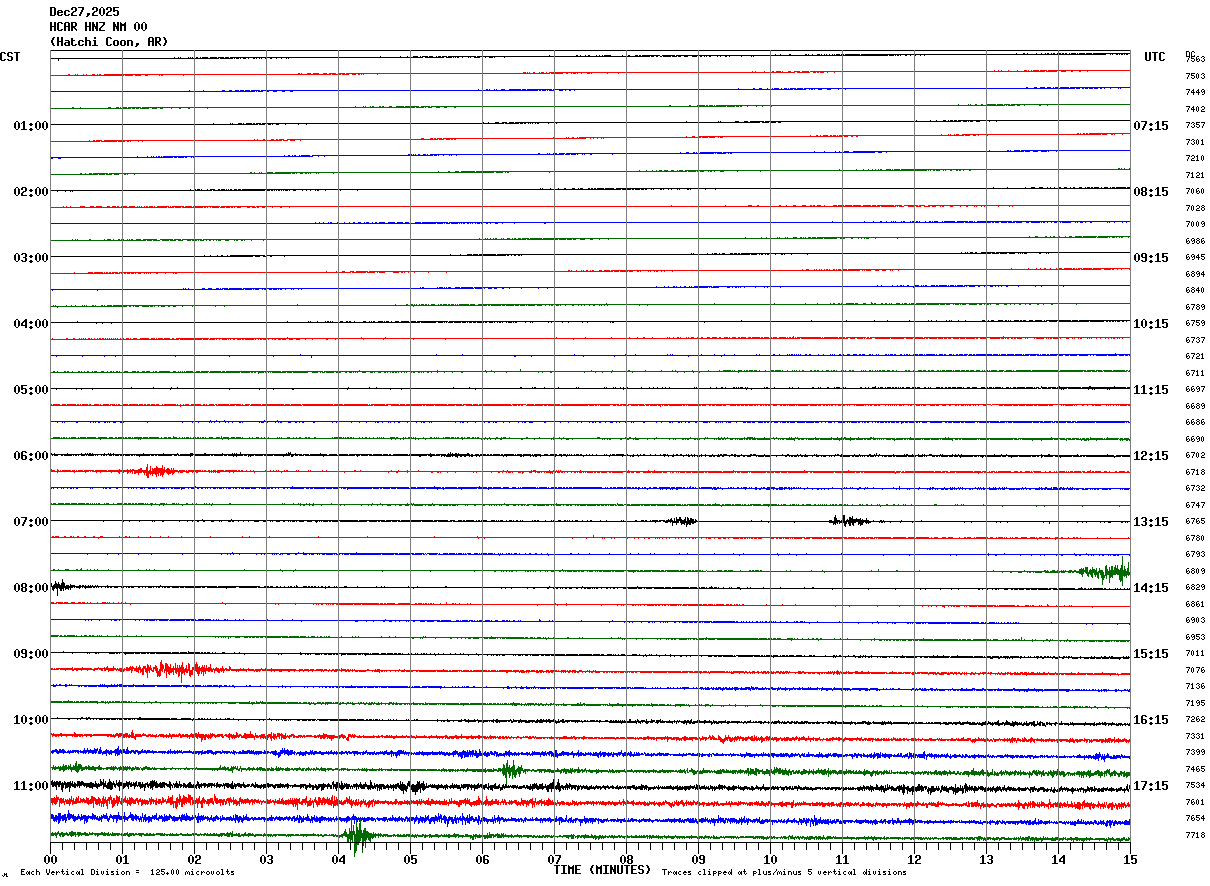Select the 17:15 UTC time marker

[x=1151, y=786]
